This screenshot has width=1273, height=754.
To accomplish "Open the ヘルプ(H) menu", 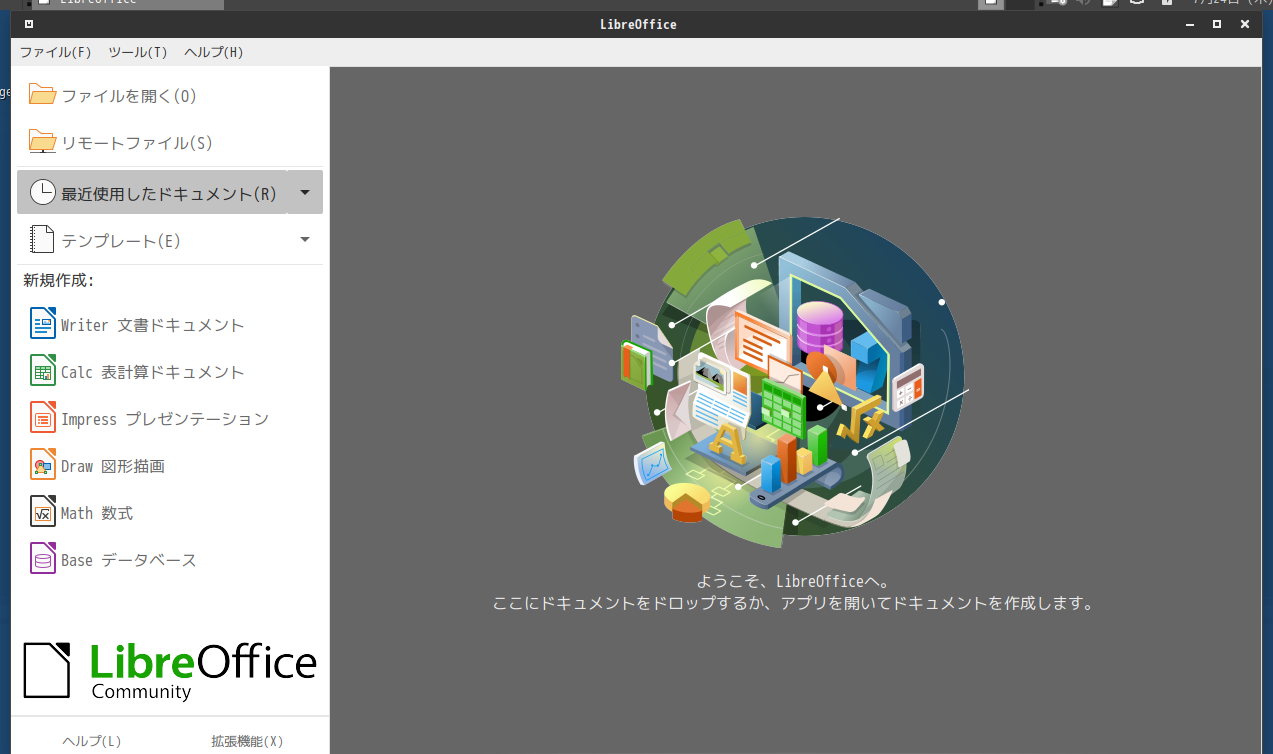I will click(x=213, y=52).
